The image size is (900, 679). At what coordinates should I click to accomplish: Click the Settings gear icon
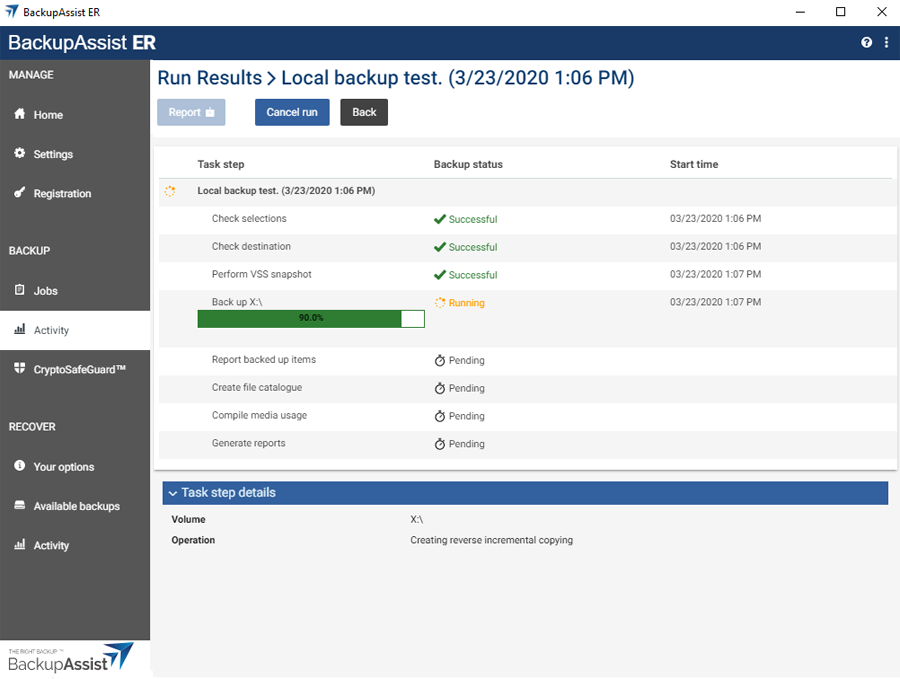click(x=20, y=153)
